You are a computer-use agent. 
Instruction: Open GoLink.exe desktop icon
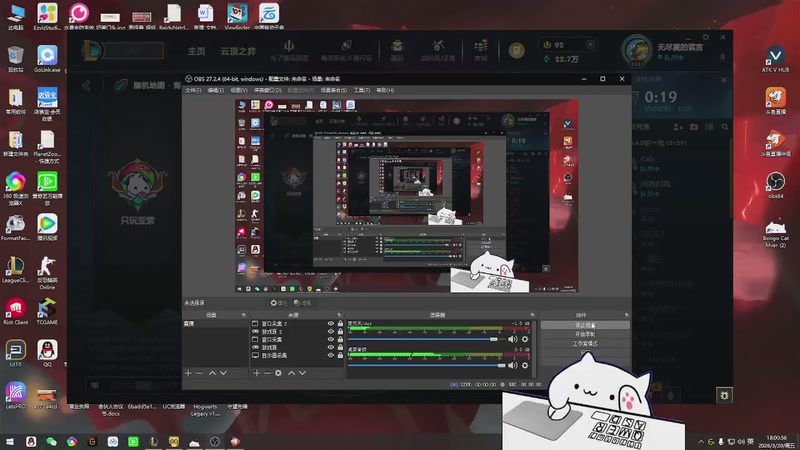coord(47,59)
